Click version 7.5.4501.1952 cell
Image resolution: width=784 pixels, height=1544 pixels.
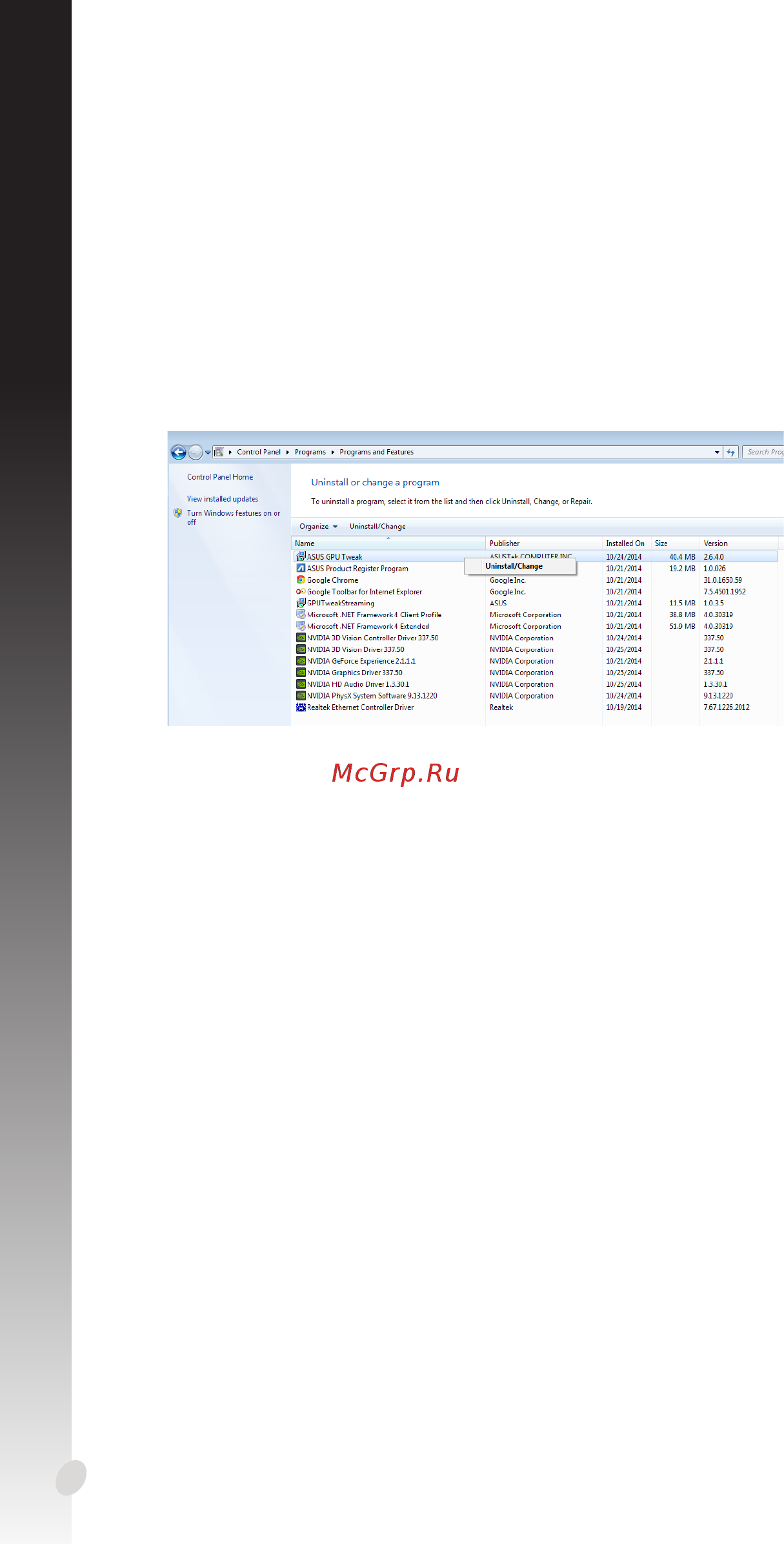click(725, 592)
